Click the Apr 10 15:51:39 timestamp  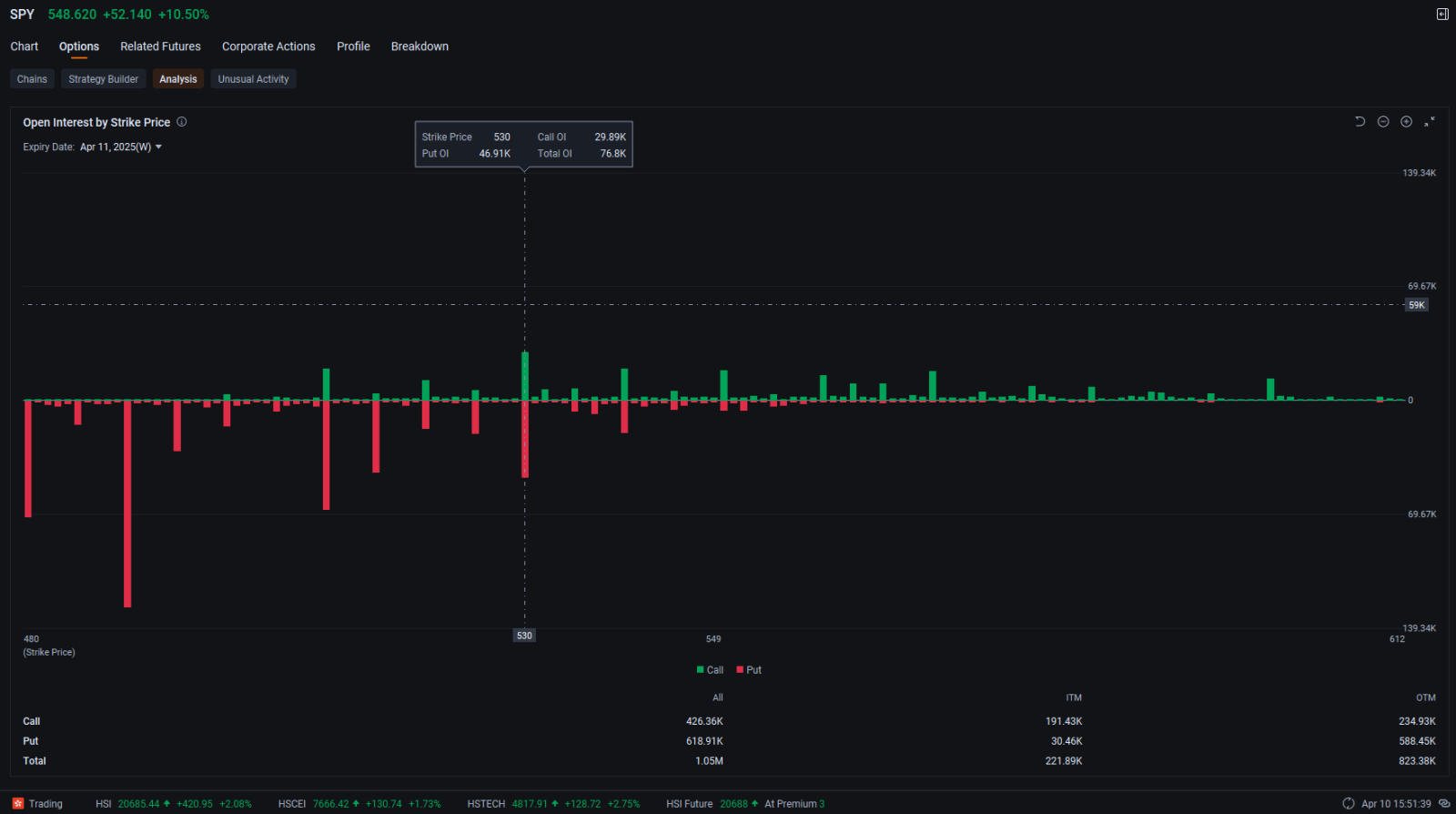1396,804
